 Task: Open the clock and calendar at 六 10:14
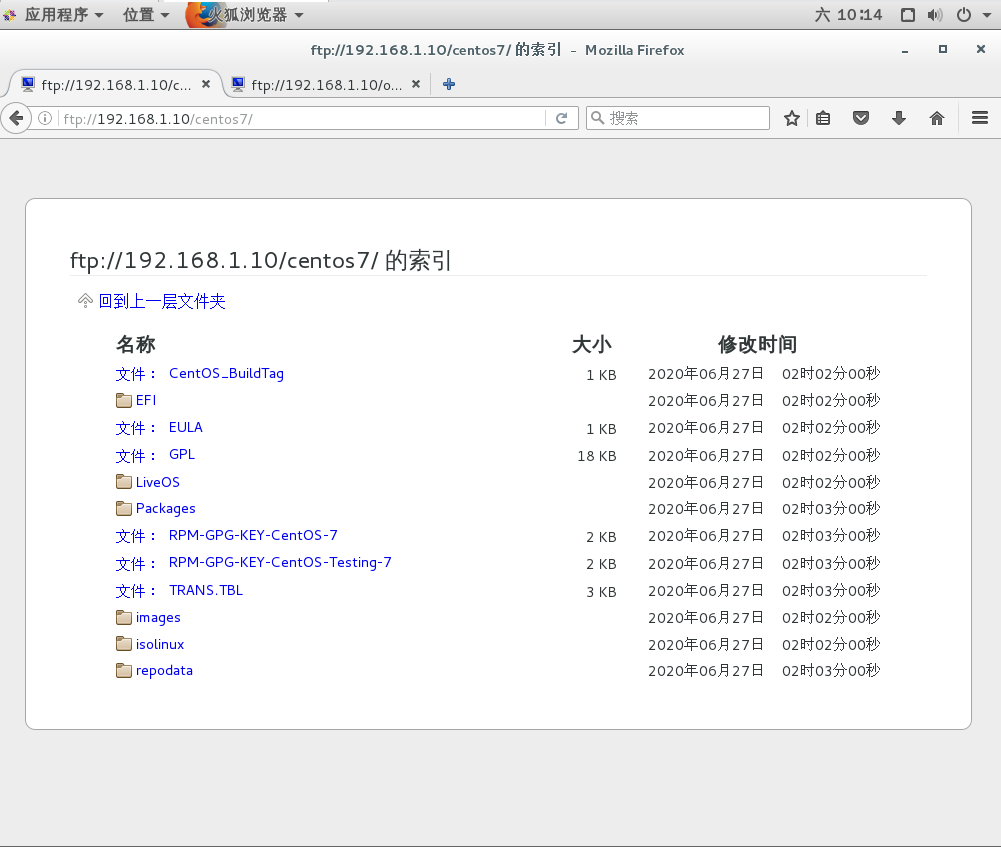(x=848, y=15)
